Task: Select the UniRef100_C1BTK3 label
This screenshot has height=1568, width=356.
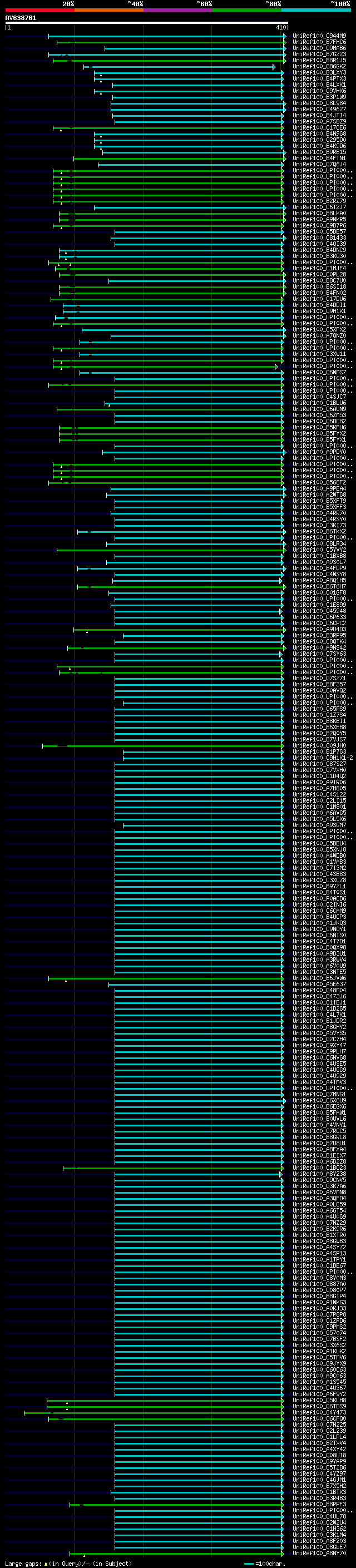Action: 319,1492
